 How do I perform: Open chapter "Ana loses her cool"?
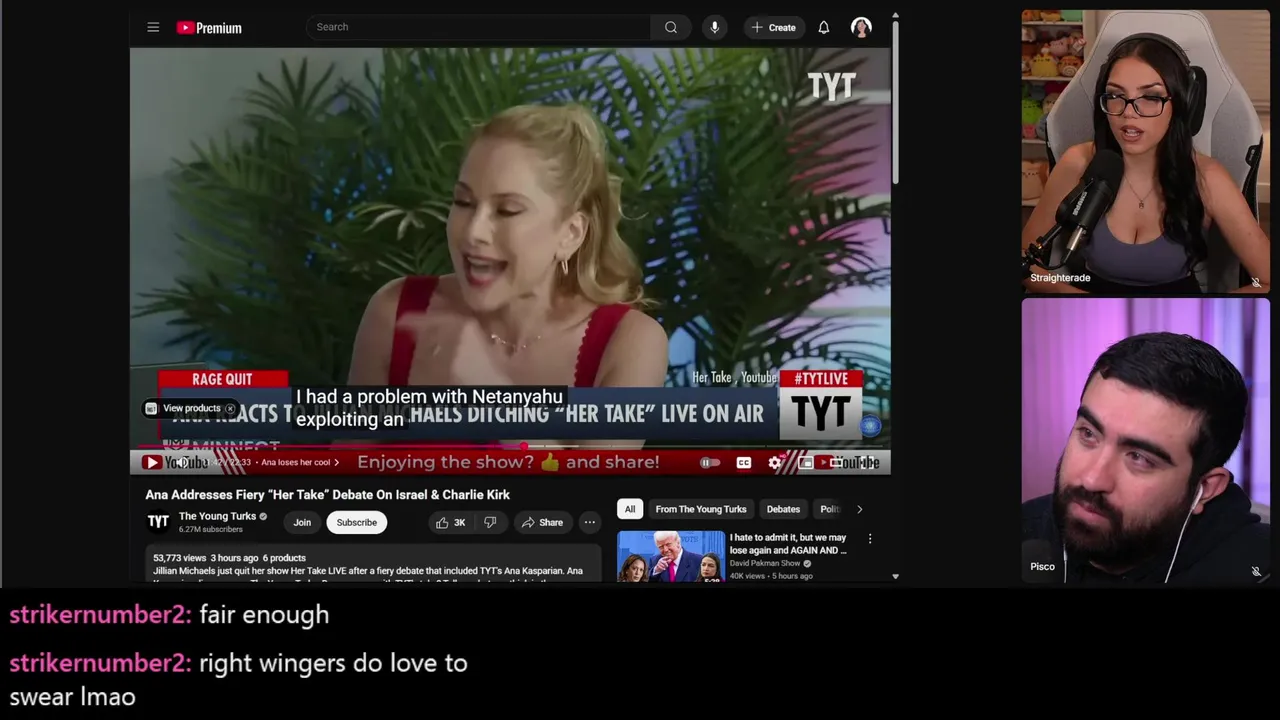point(300,462)
